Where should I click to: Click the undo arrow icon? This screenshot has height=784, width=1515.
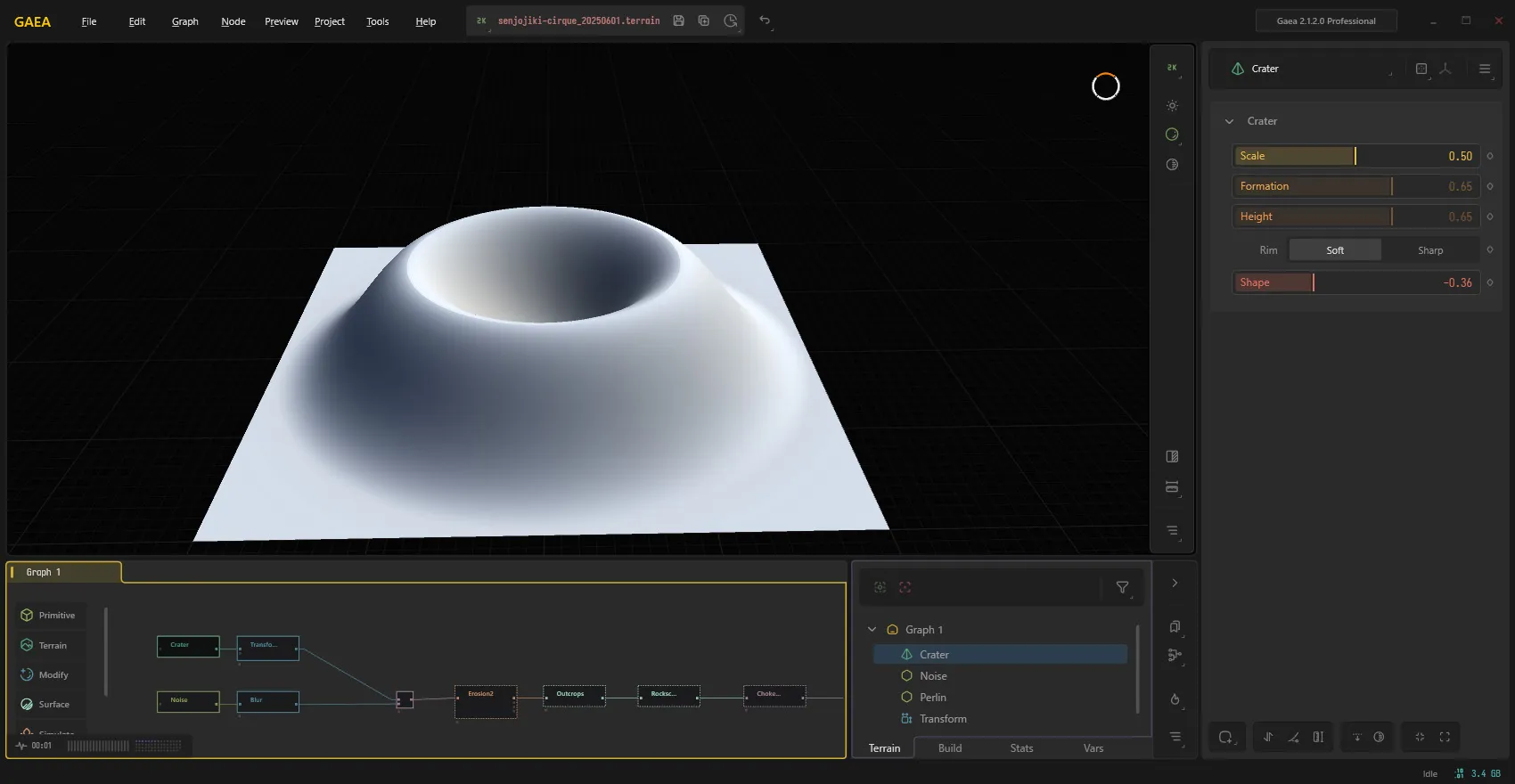click(x=765, y=20)
